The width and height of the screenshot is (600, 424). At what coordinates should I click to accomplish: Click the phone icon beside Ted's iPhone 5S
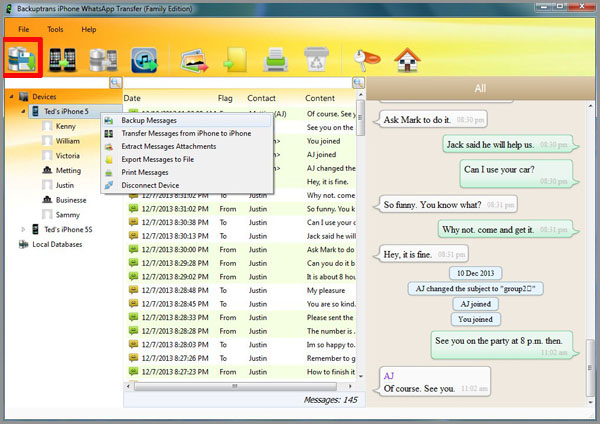(x=36, y=229)
